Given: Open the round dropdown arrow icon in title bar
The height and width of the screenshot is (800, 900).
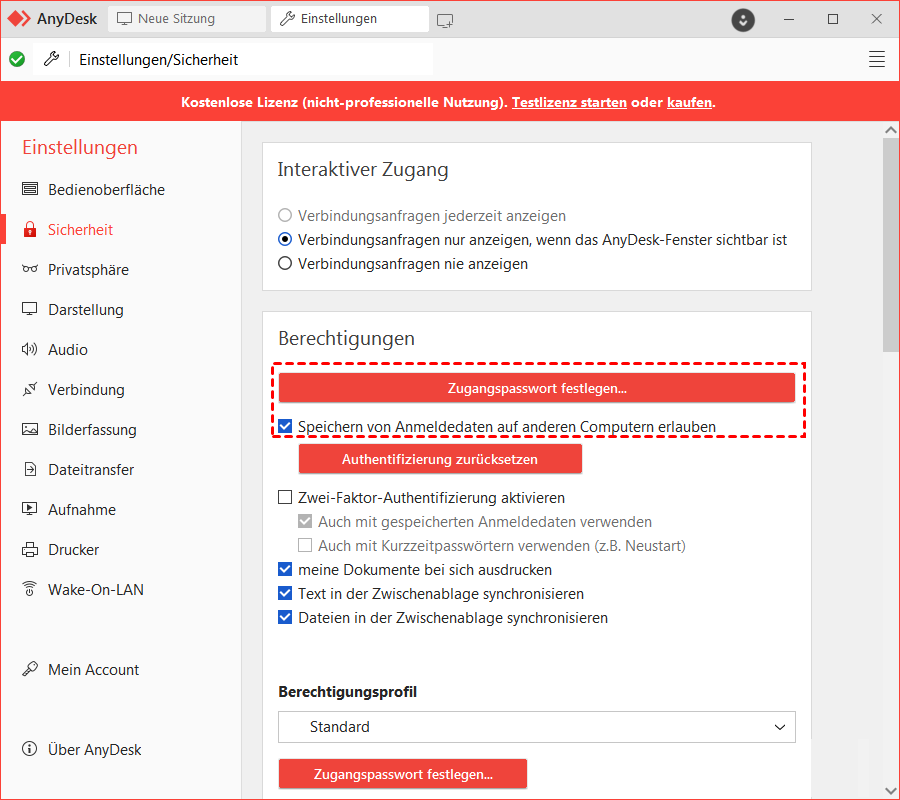Looking at the screenshot, I should 743,19.
